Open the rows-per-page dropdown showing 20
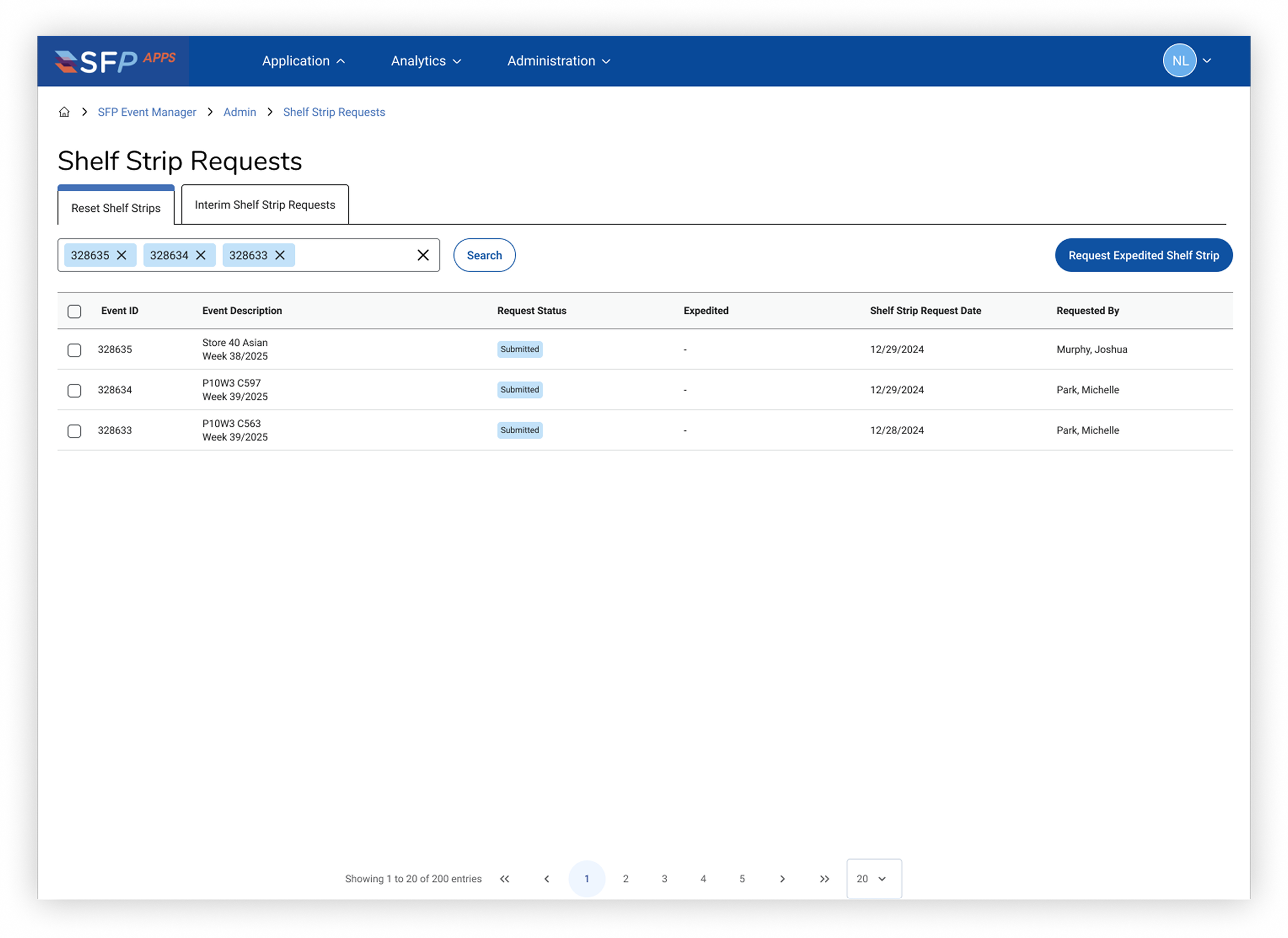Image resolution: width=1288 pixels, height=938 pixels. point(873,878)
